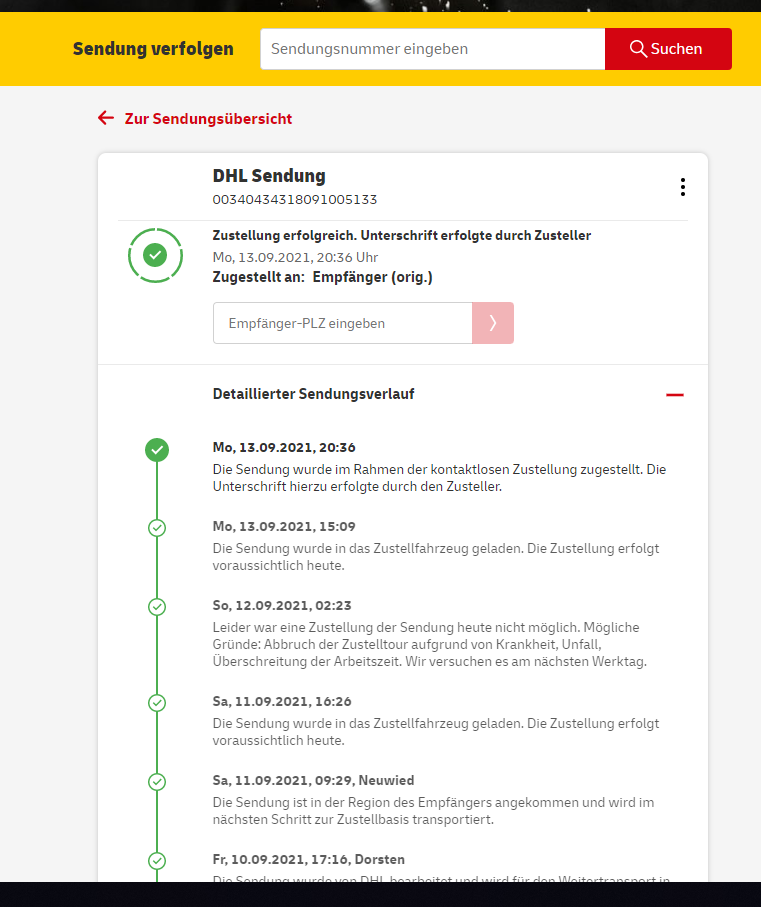Click checkmark marker for 12.09.2021, 02:23
This screenshot has width=761, height=907.
pyautogui.click(x=156, y=607)
